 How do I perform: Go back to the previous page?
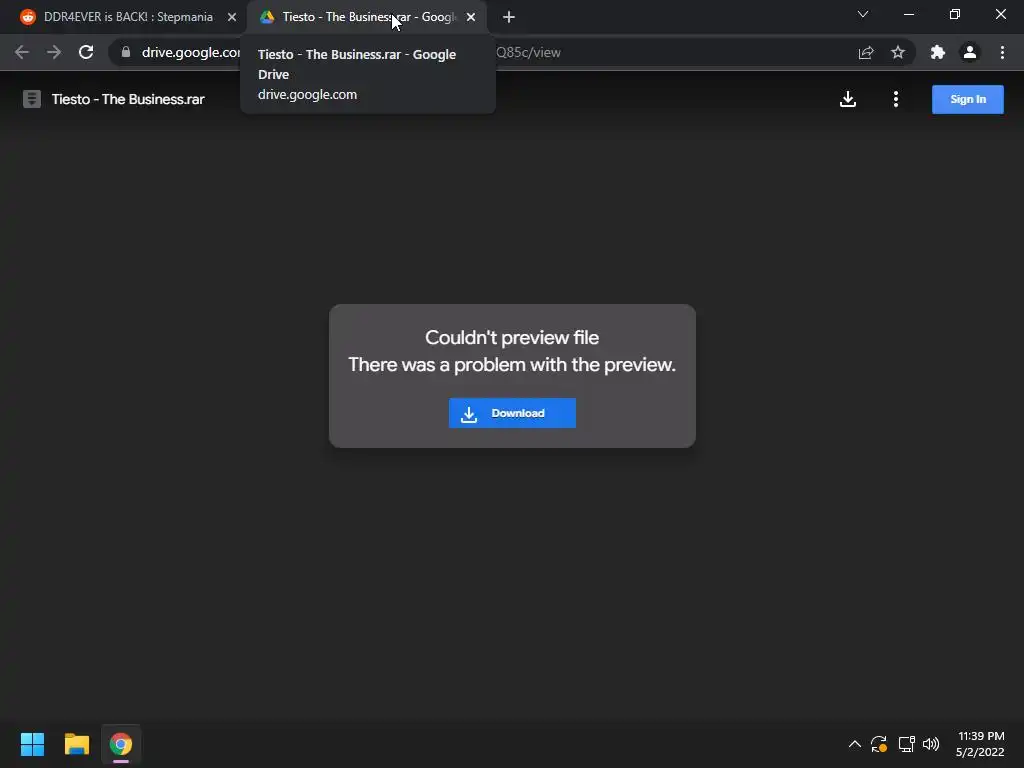22,52
